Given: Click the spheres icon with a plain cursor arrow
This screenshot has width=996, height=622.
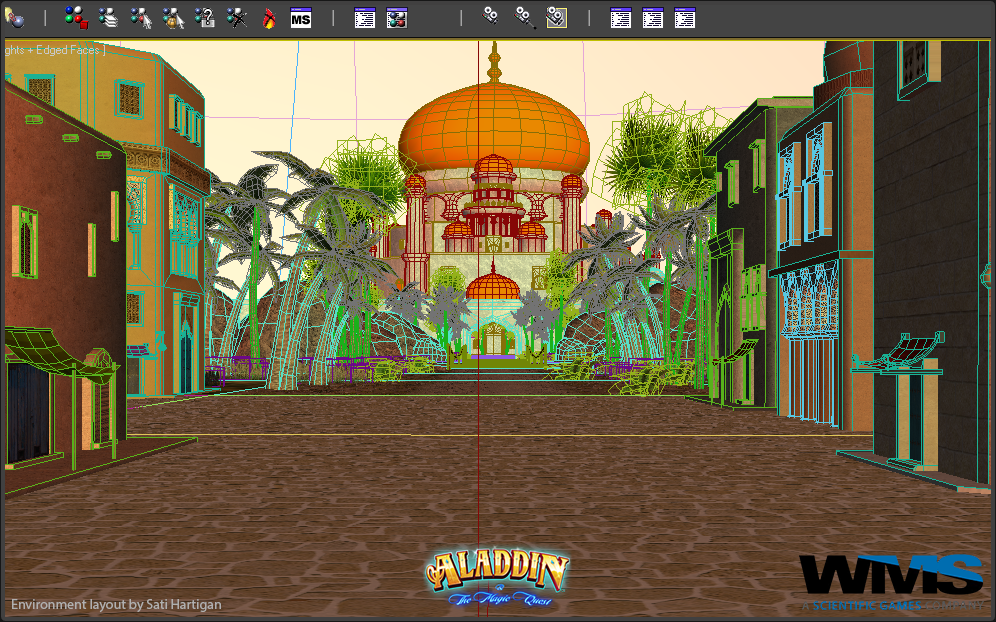Looking at the screenshot, I should tap(140, 18).
